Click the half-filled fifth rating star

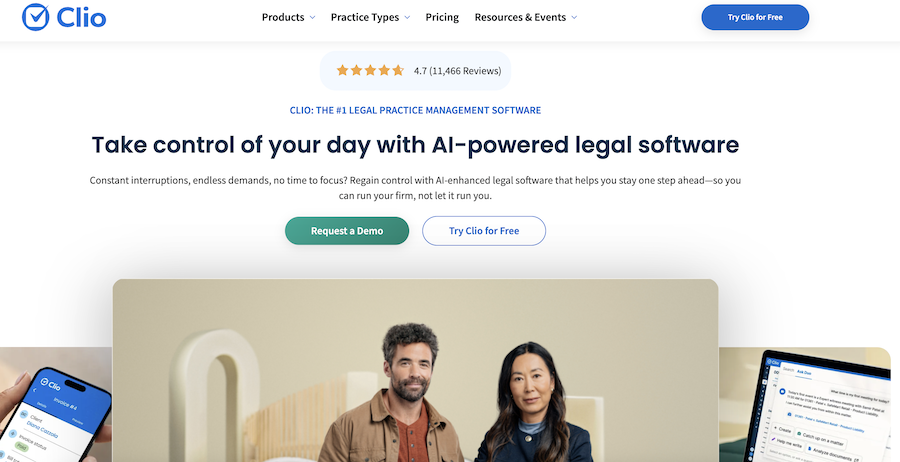[398, 71]
